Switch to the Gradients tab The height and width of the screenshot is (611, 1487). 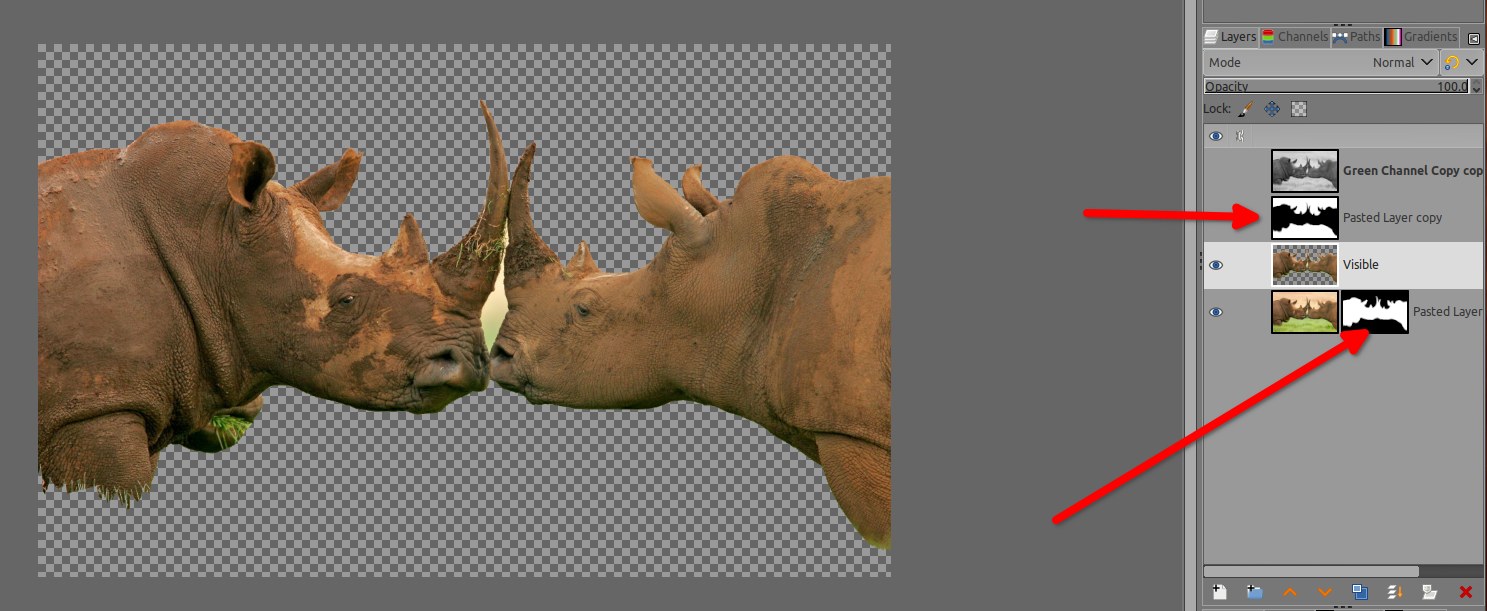pos(1422,37)
